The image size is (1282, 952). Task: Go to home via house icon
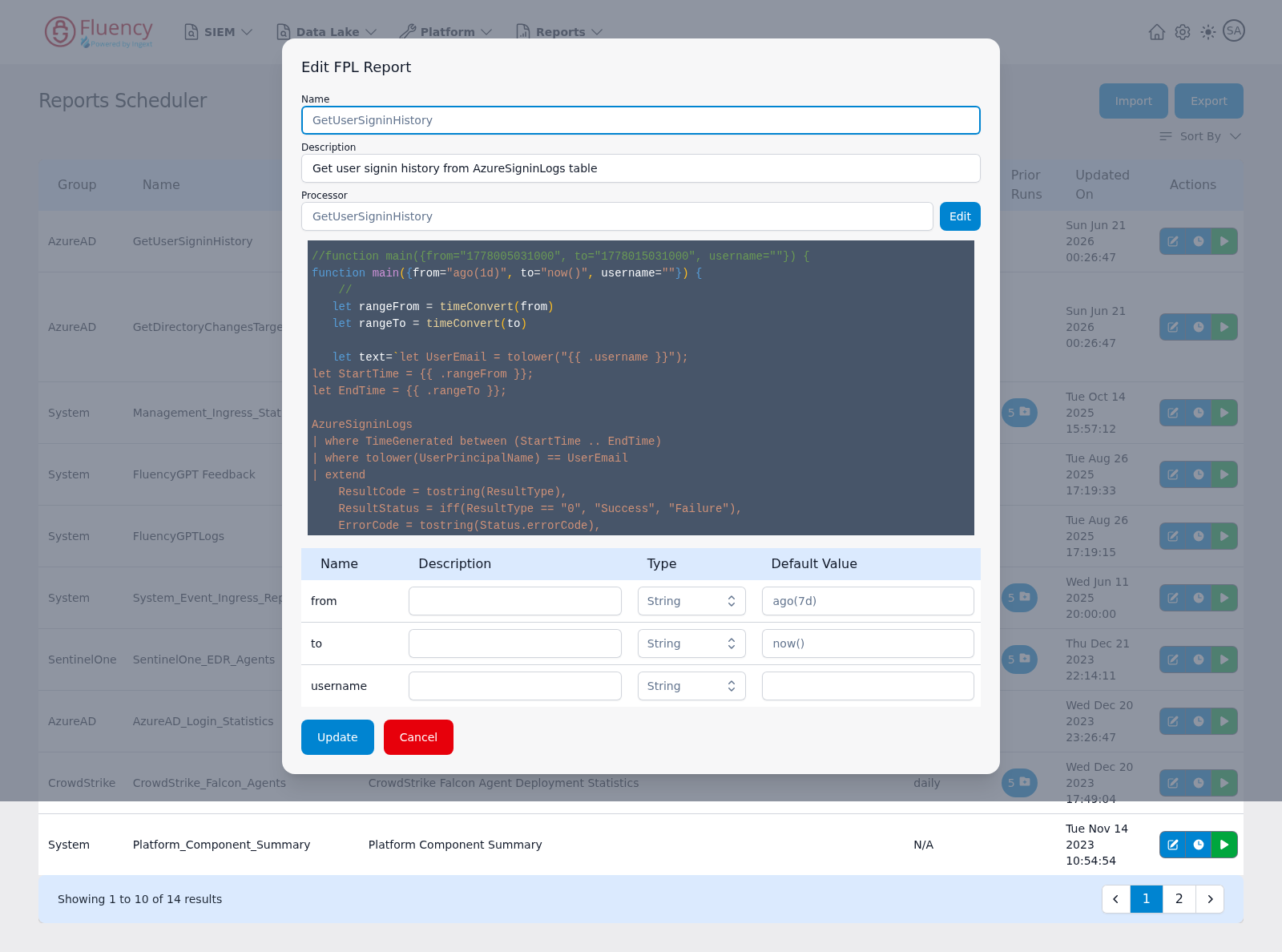1157,32
